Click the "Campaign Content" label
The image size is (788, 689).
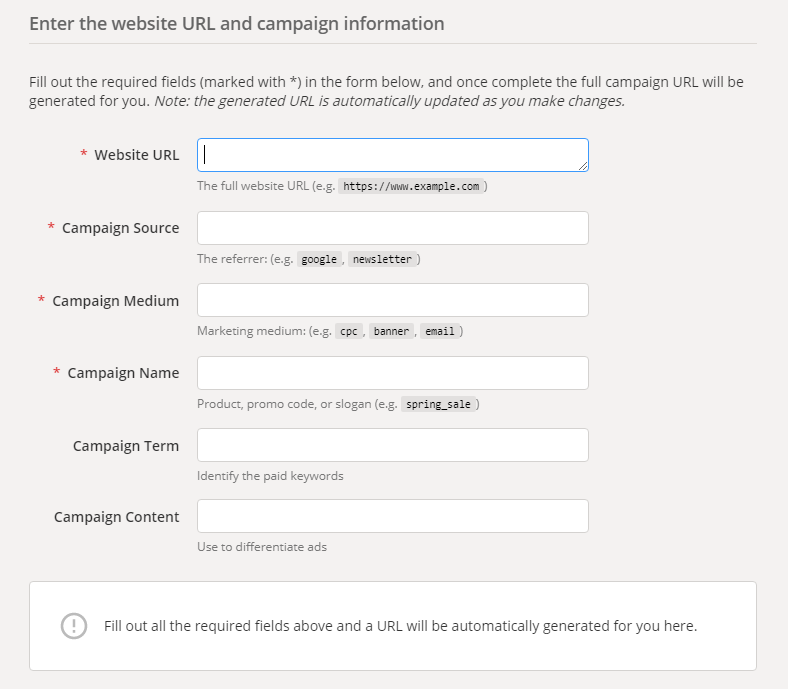116,517
